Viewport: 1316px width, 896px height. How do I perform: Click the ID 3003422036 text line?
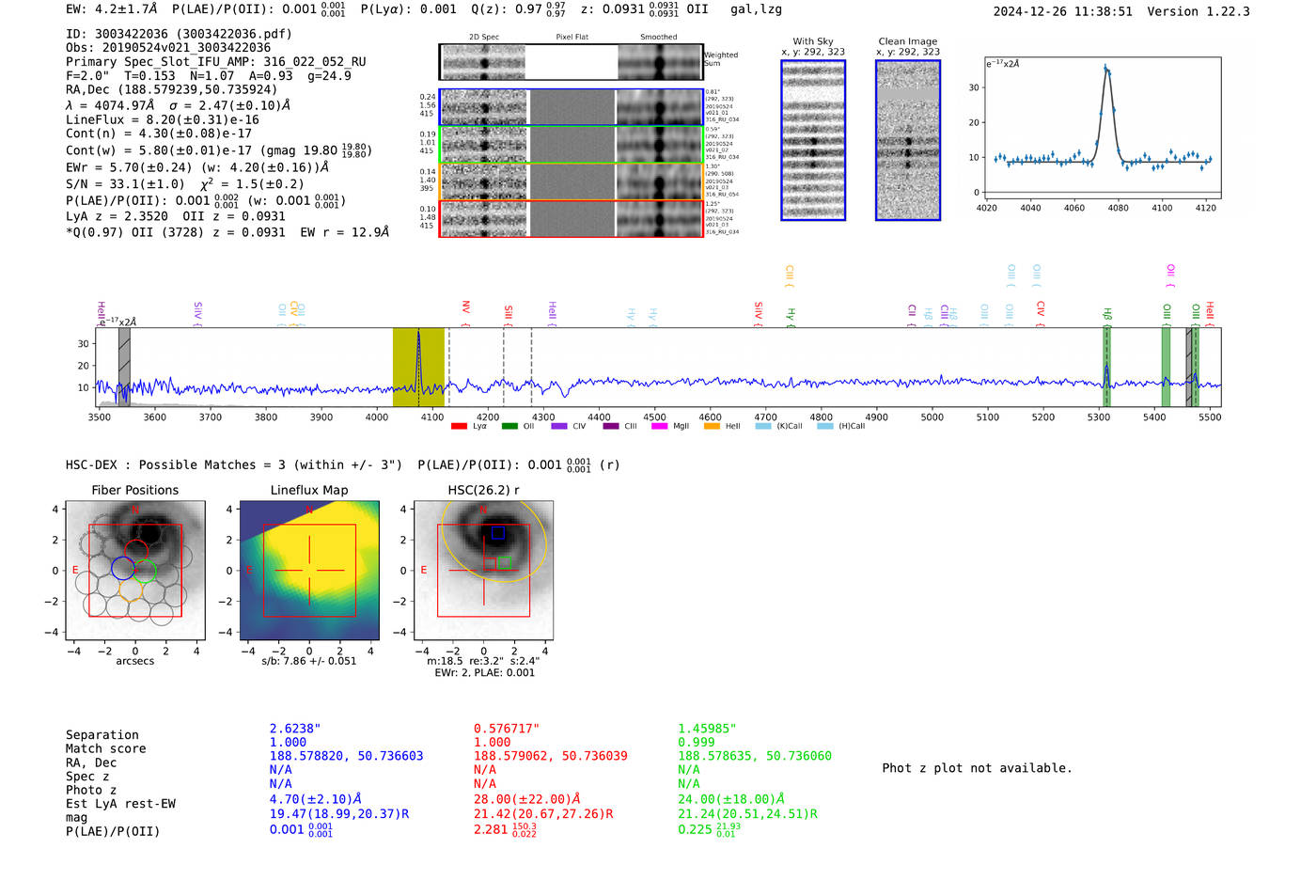[179, 34]
